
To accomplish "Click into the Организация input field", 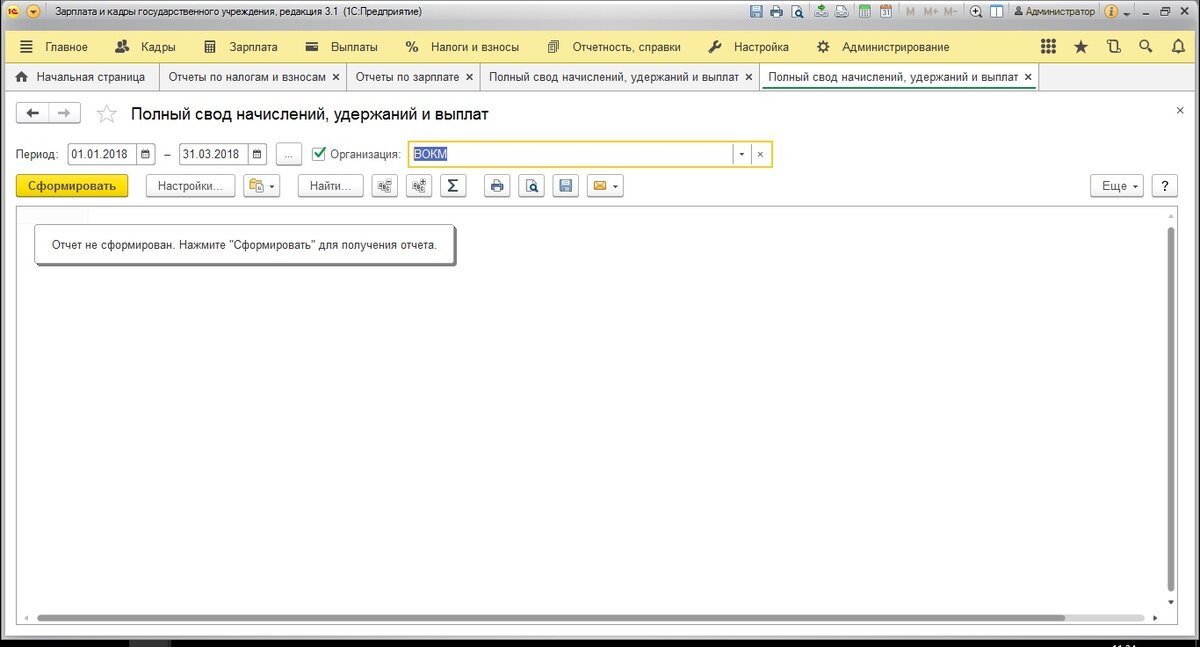I will coord(571,154).
